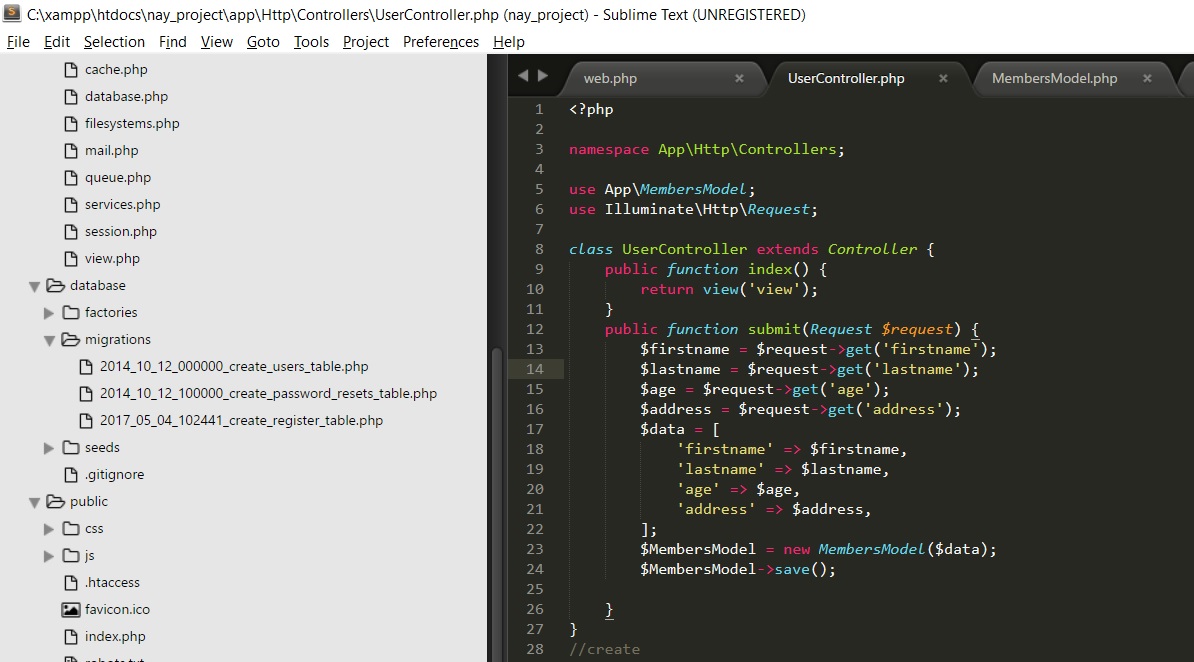Click the forward navigation arrow above the tabs

click(x=541, y=77)
